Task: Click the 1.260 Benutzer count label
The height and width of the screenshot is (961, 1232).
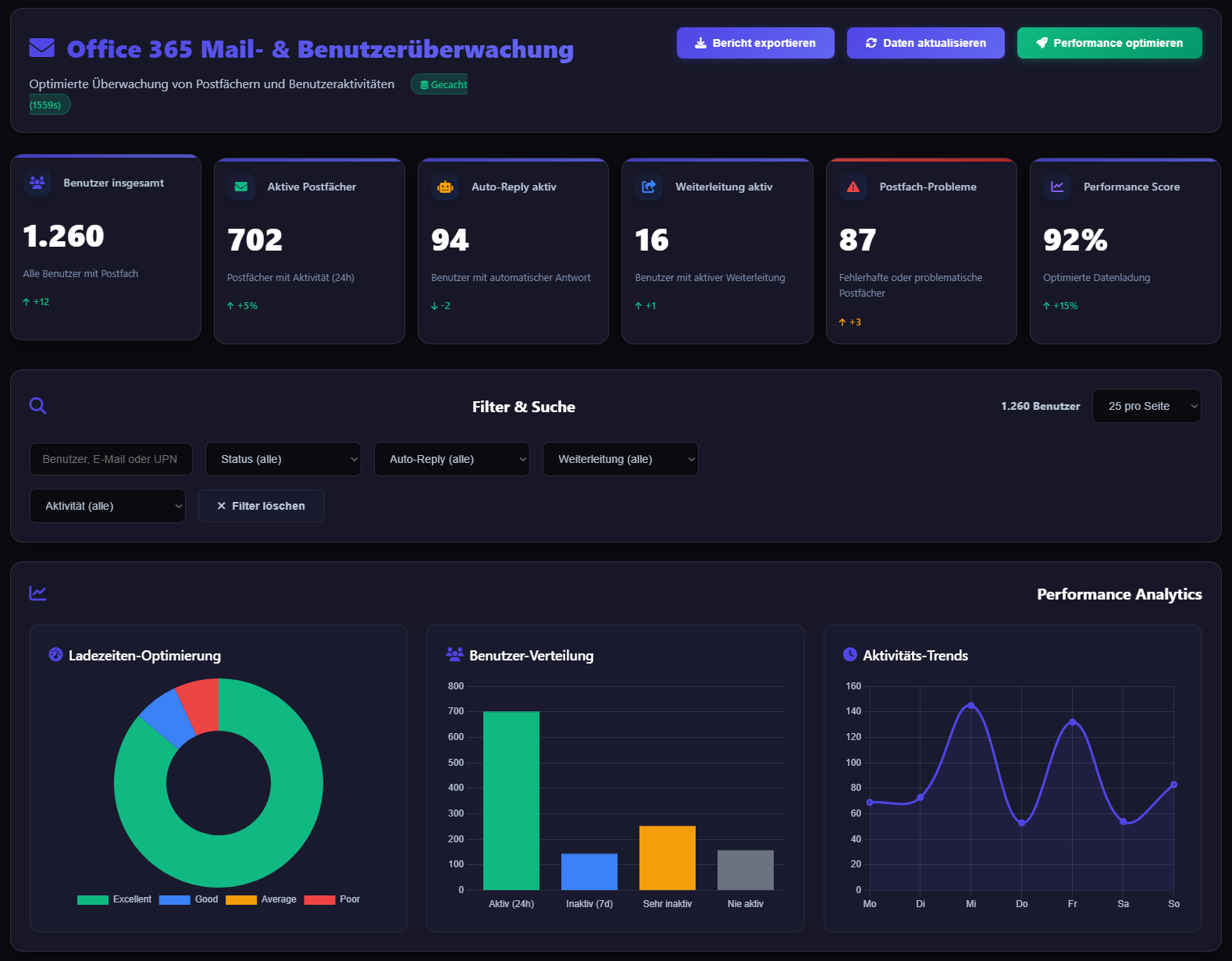Action: click(1041, 406)
